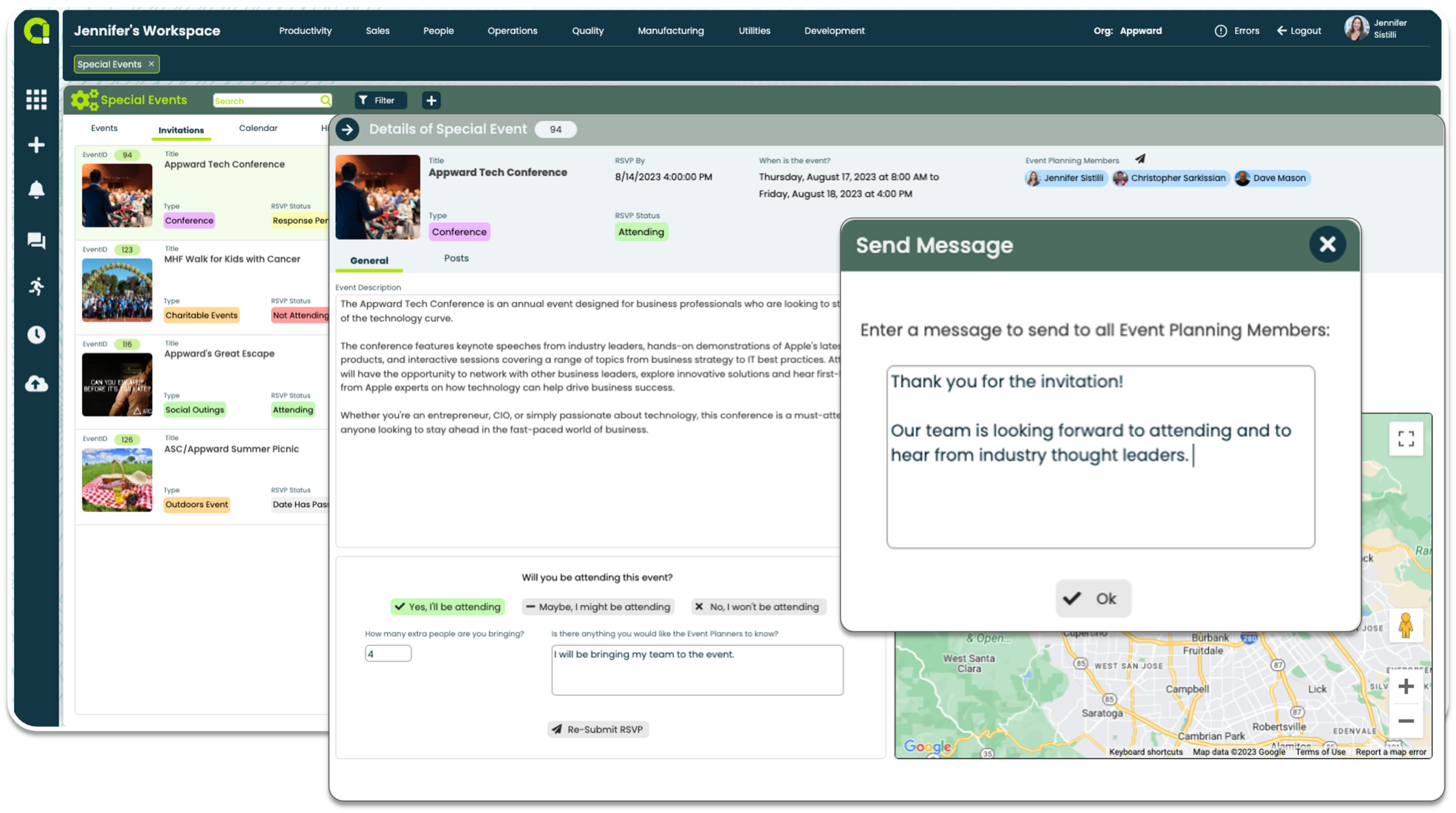
Task: Click Report a map error link
Action: click(x=1390, y=752)
